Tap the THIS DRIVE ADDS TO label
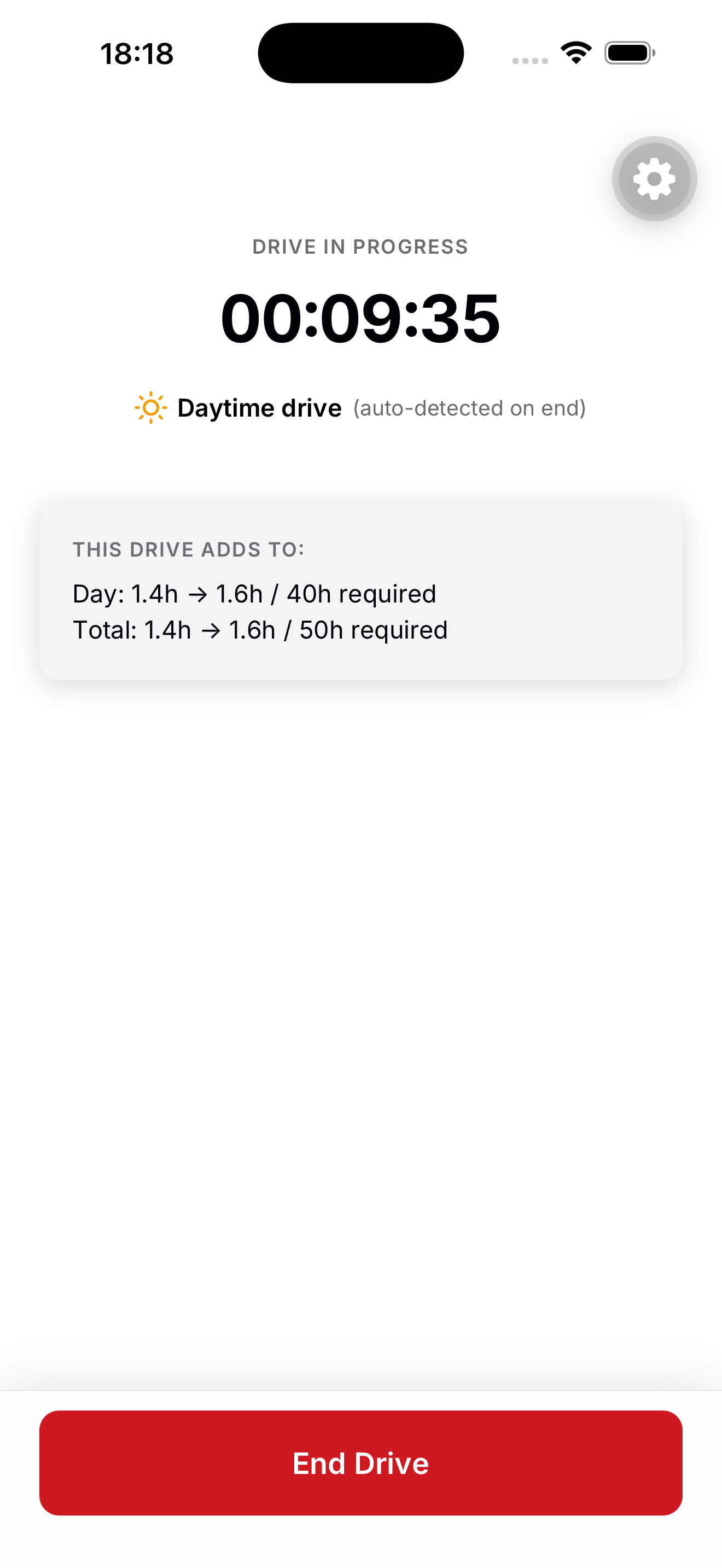Viewport: 722px width, 1568px height. pos(189,548)
